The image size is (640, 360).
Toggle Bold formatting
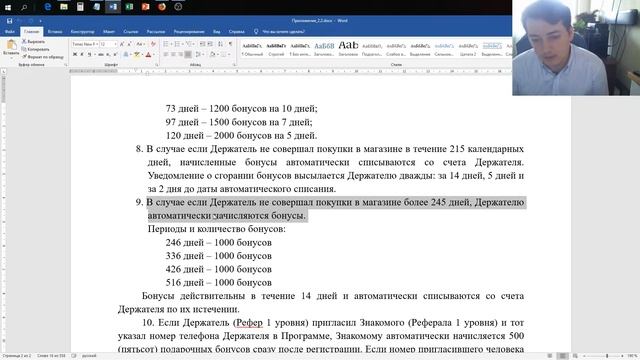click(x=75, y=54)
